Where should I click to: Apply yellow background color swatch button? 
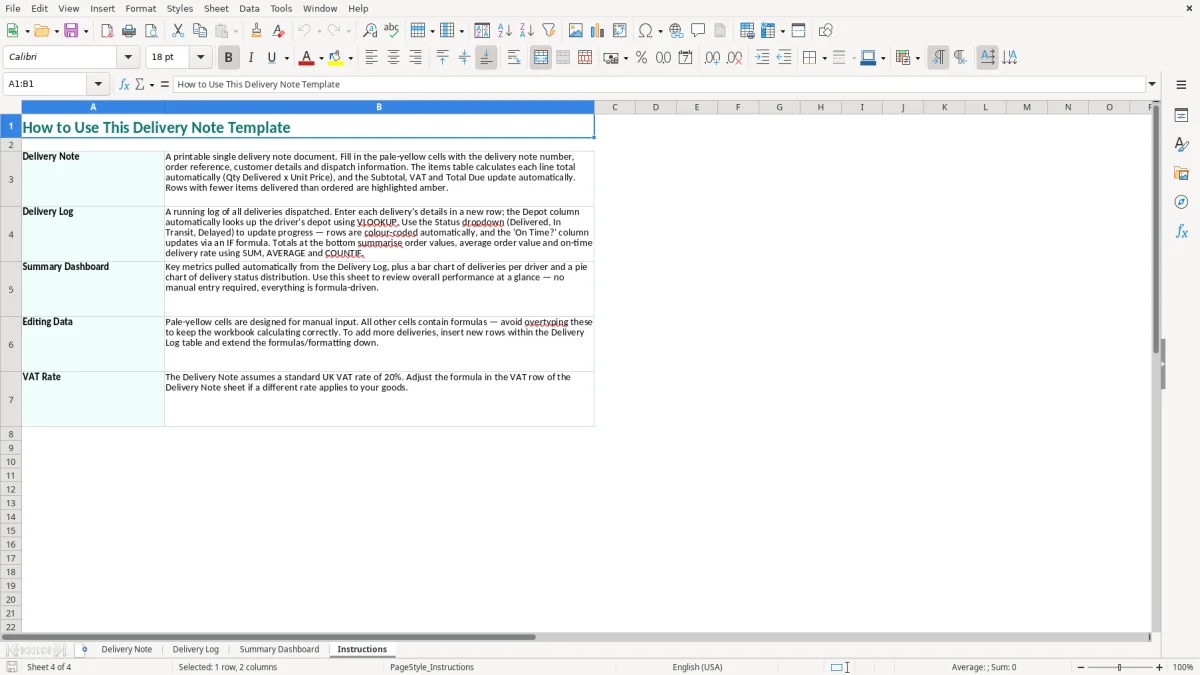tap(336, 58)
